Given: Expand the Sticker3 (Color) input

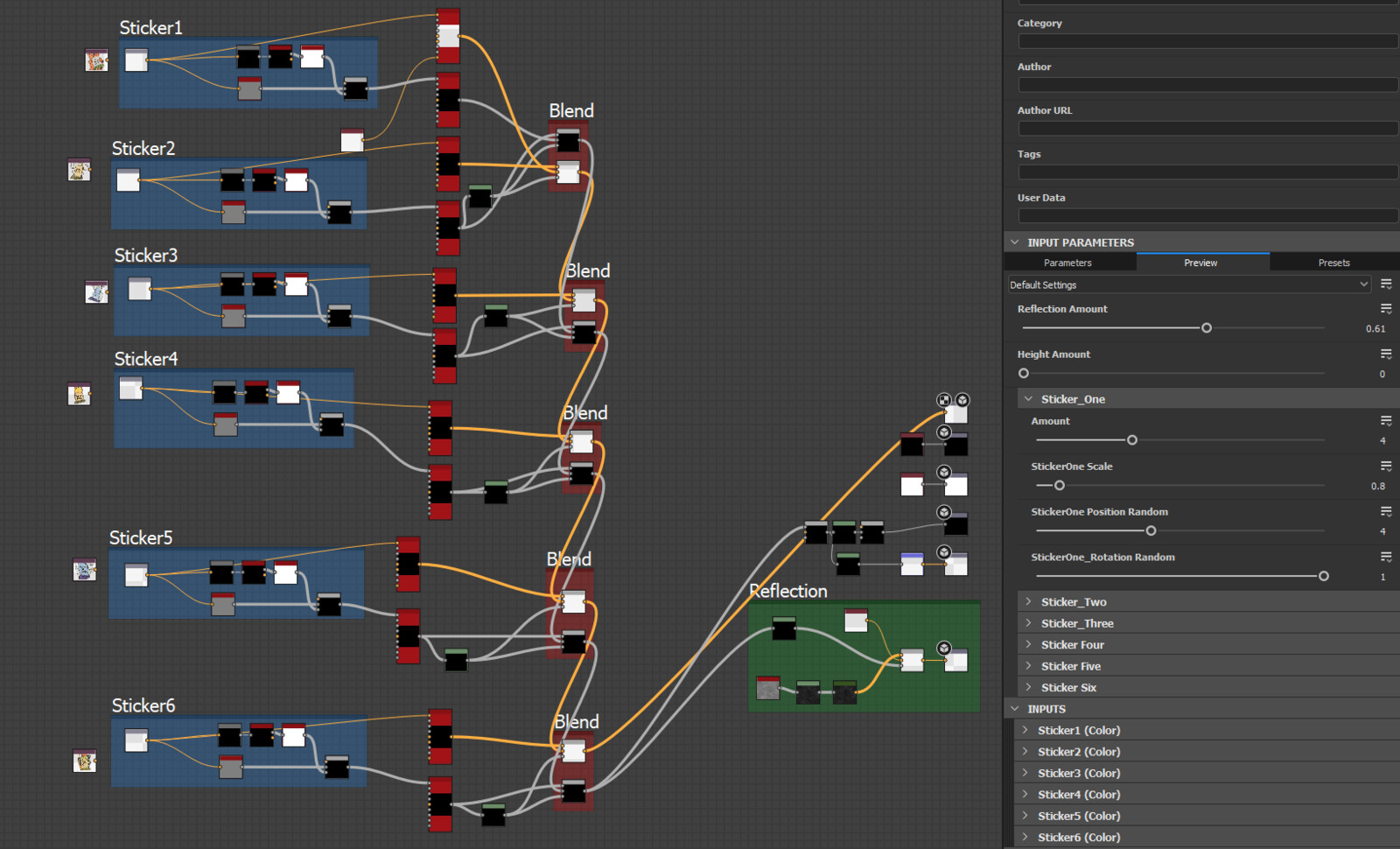Looking at the screenshot, I should pyautogui.click(x=1025, y=773).
